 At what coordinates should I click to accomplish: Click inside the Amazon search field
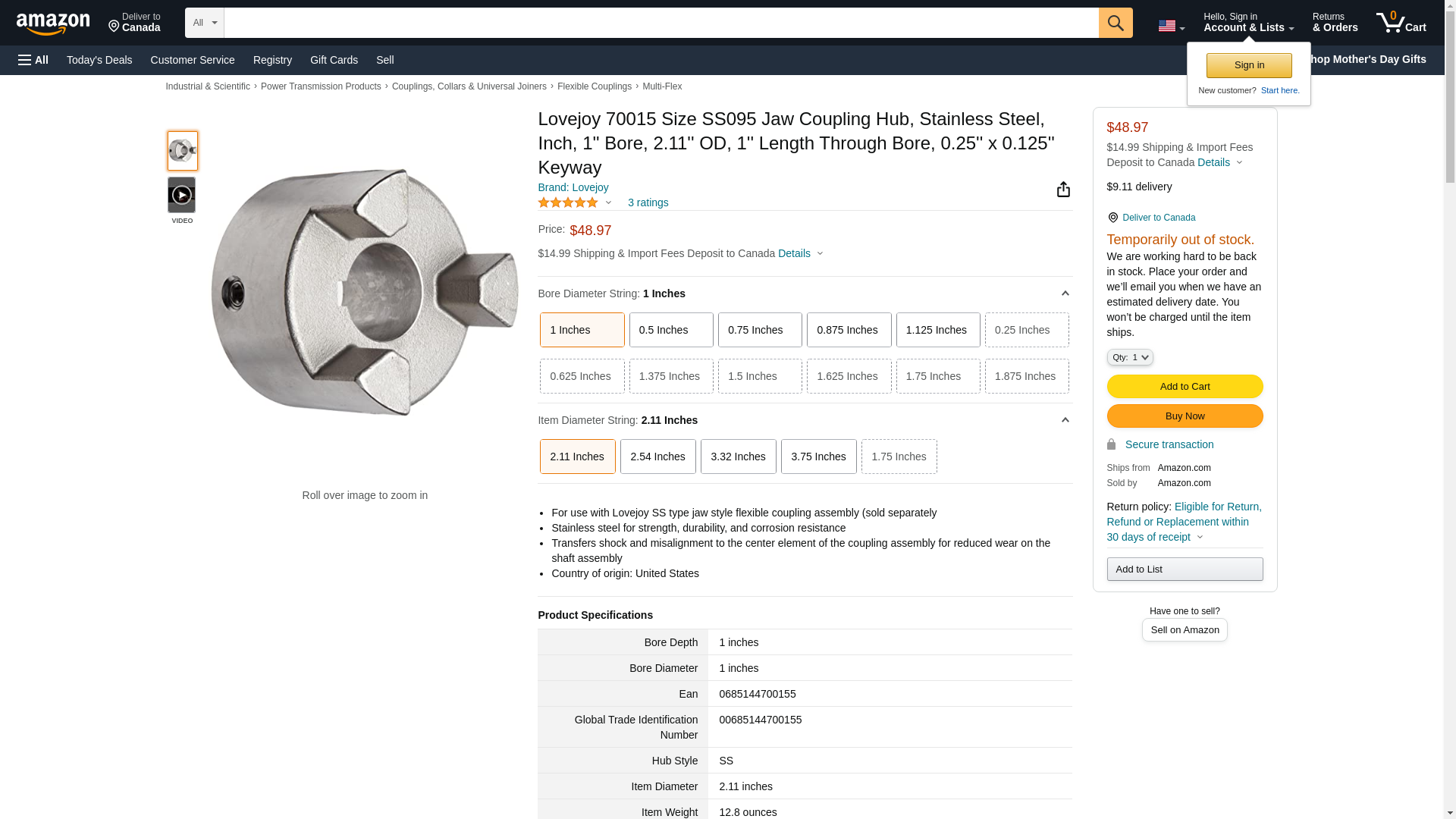[660, 23]
